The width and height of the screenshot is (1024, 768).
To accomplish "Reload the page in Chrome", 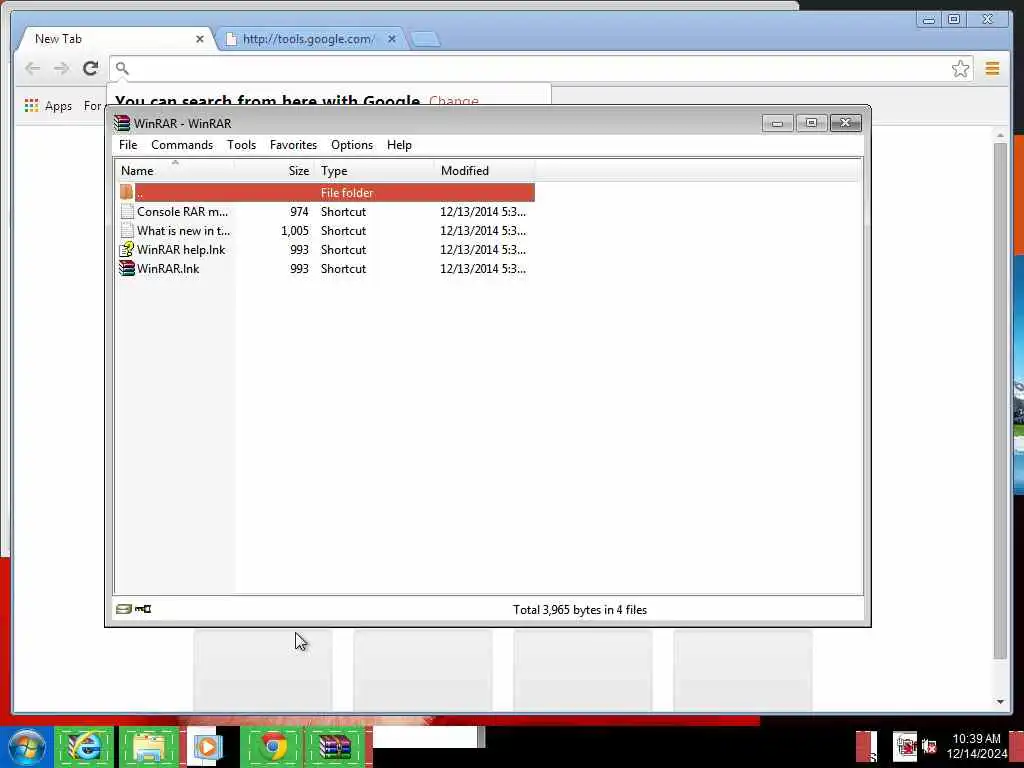I will tap(91, 68).
